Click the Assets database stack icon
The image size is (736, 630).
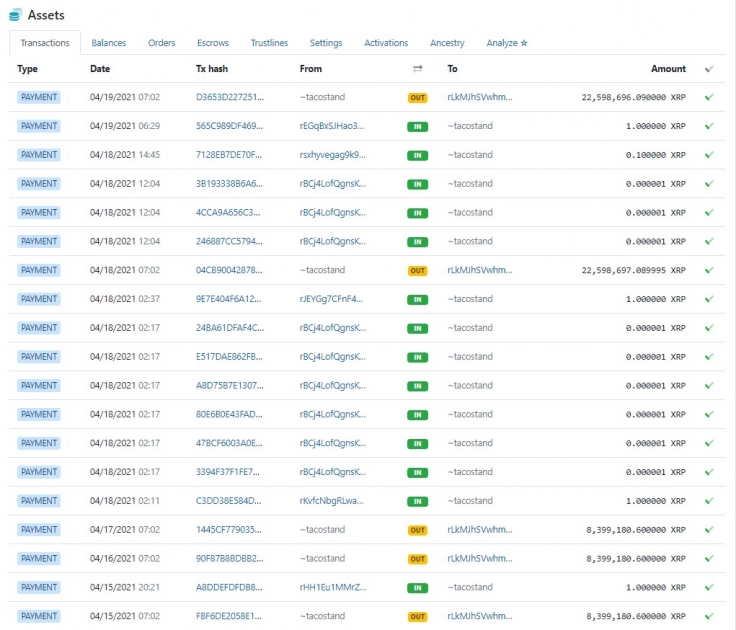tap(15, 15)
